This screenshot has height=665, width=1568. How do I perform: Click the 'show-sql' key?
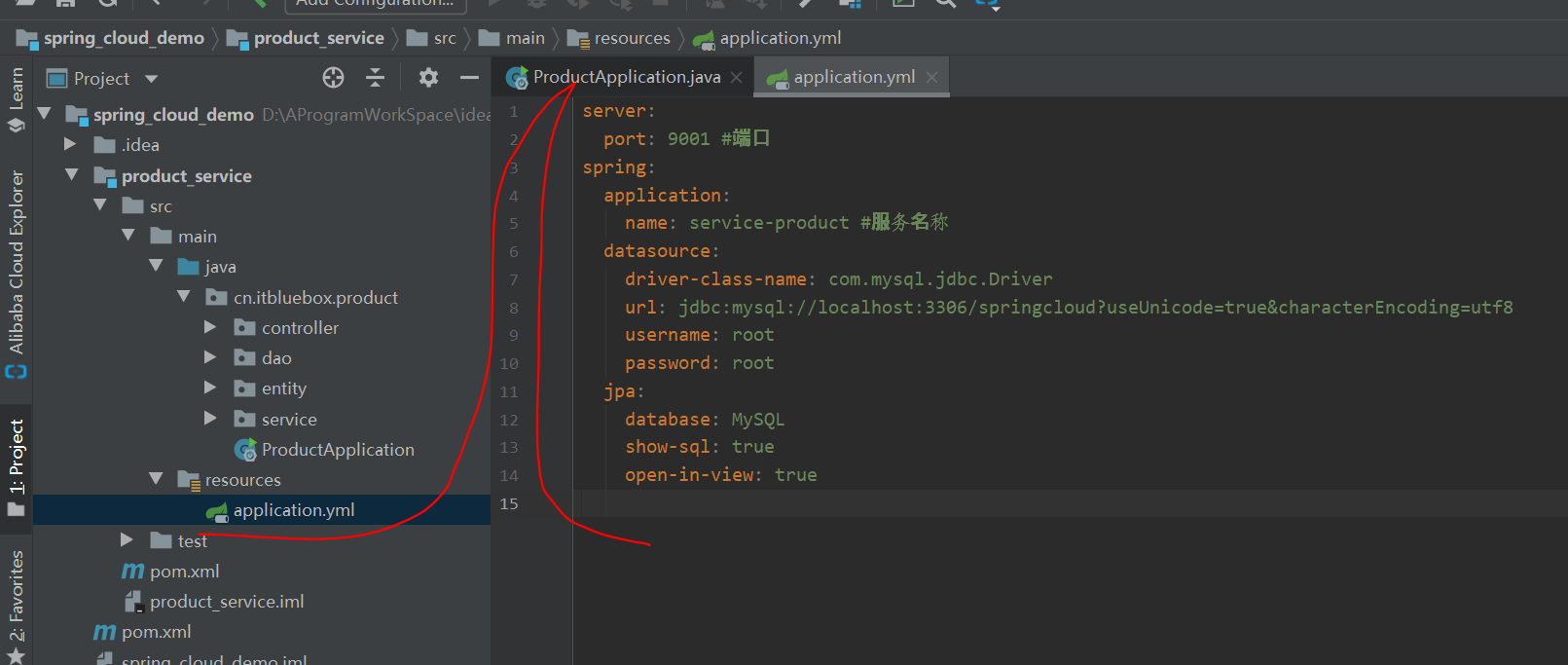point(668,447)
